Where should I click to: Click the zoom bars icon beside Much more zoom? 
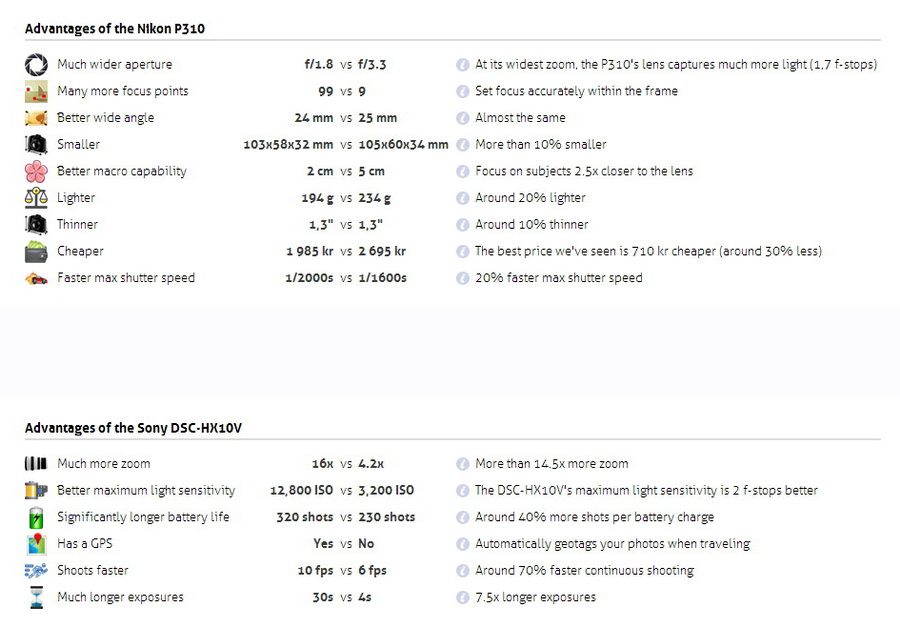point(36,463)
